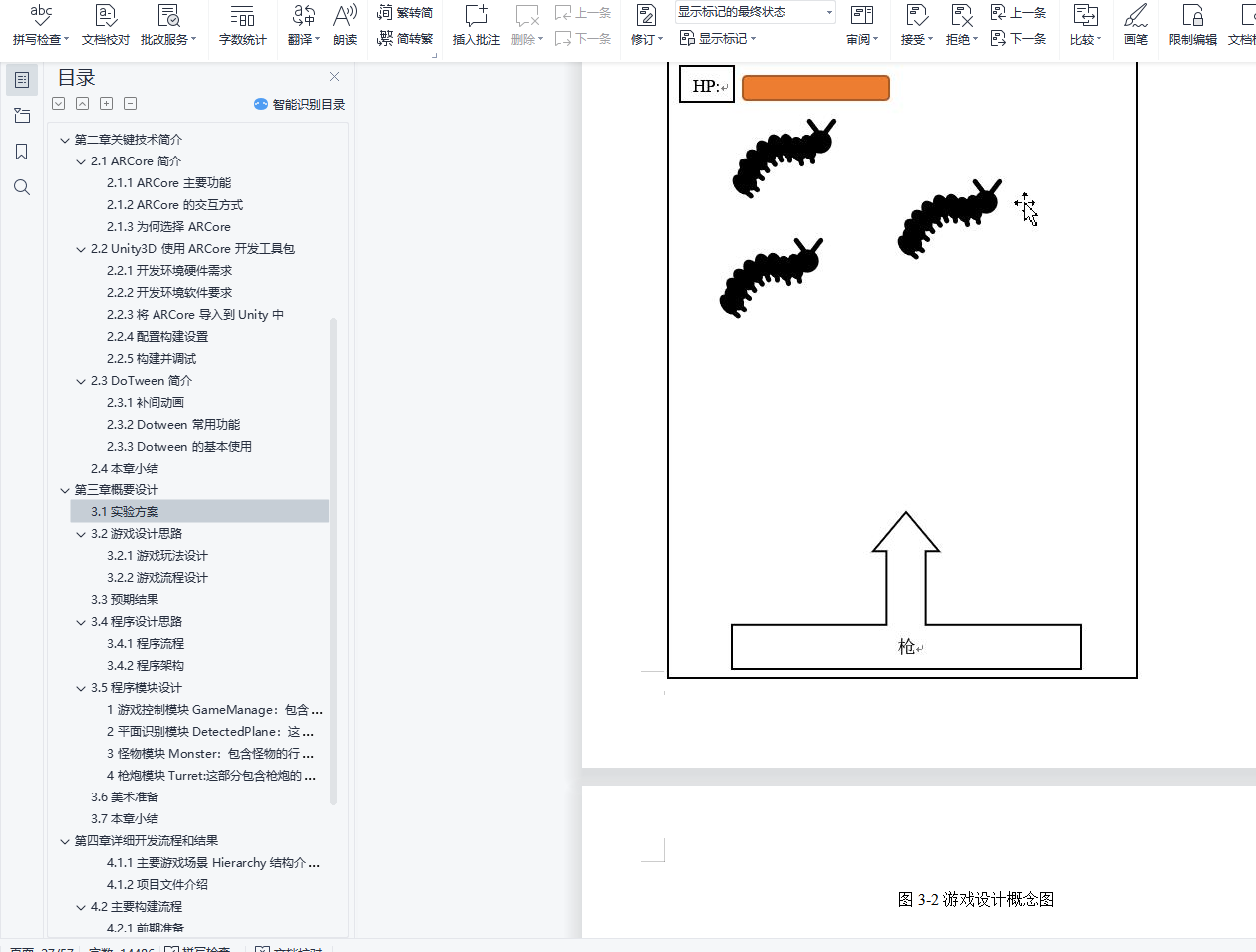Go to 4.1.2 项目文件介绍
The height and width of the screenshot is (952, 1256).
[x=157, y=885]
